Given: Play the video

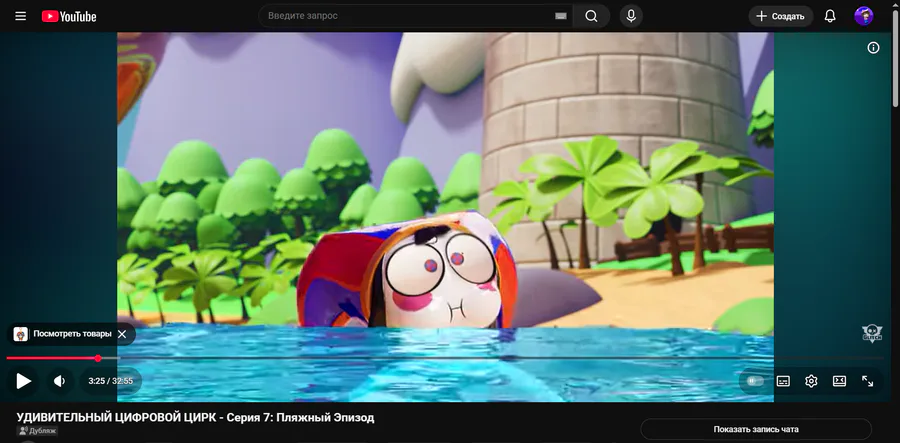Looking at the screenshot, I should tap(23, 380).
